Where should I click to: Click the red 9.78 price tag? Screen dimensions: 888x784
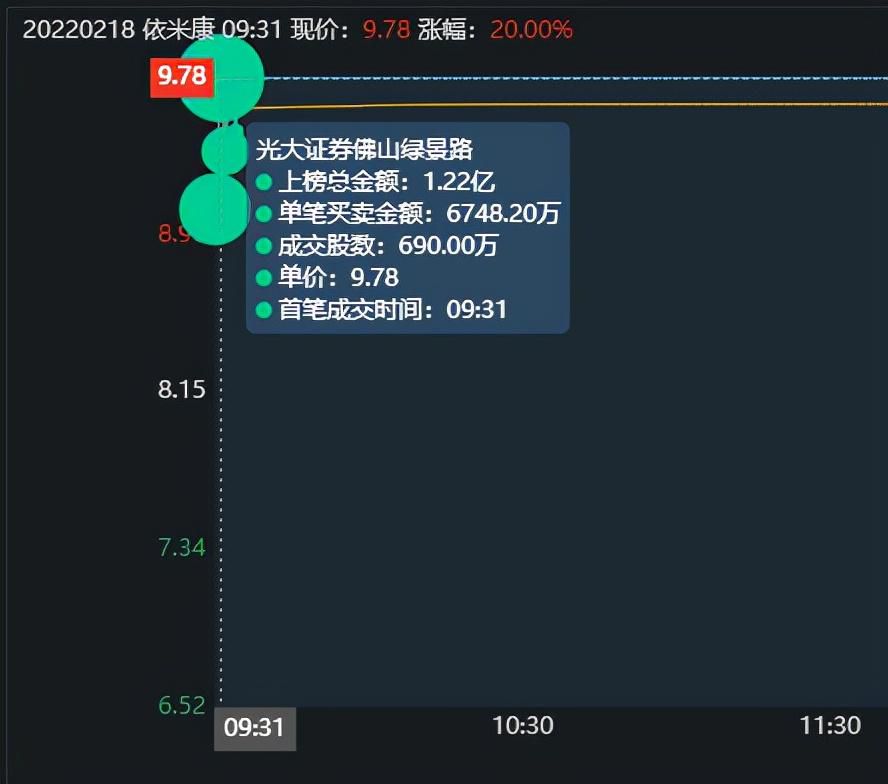[x=180, y=77]
